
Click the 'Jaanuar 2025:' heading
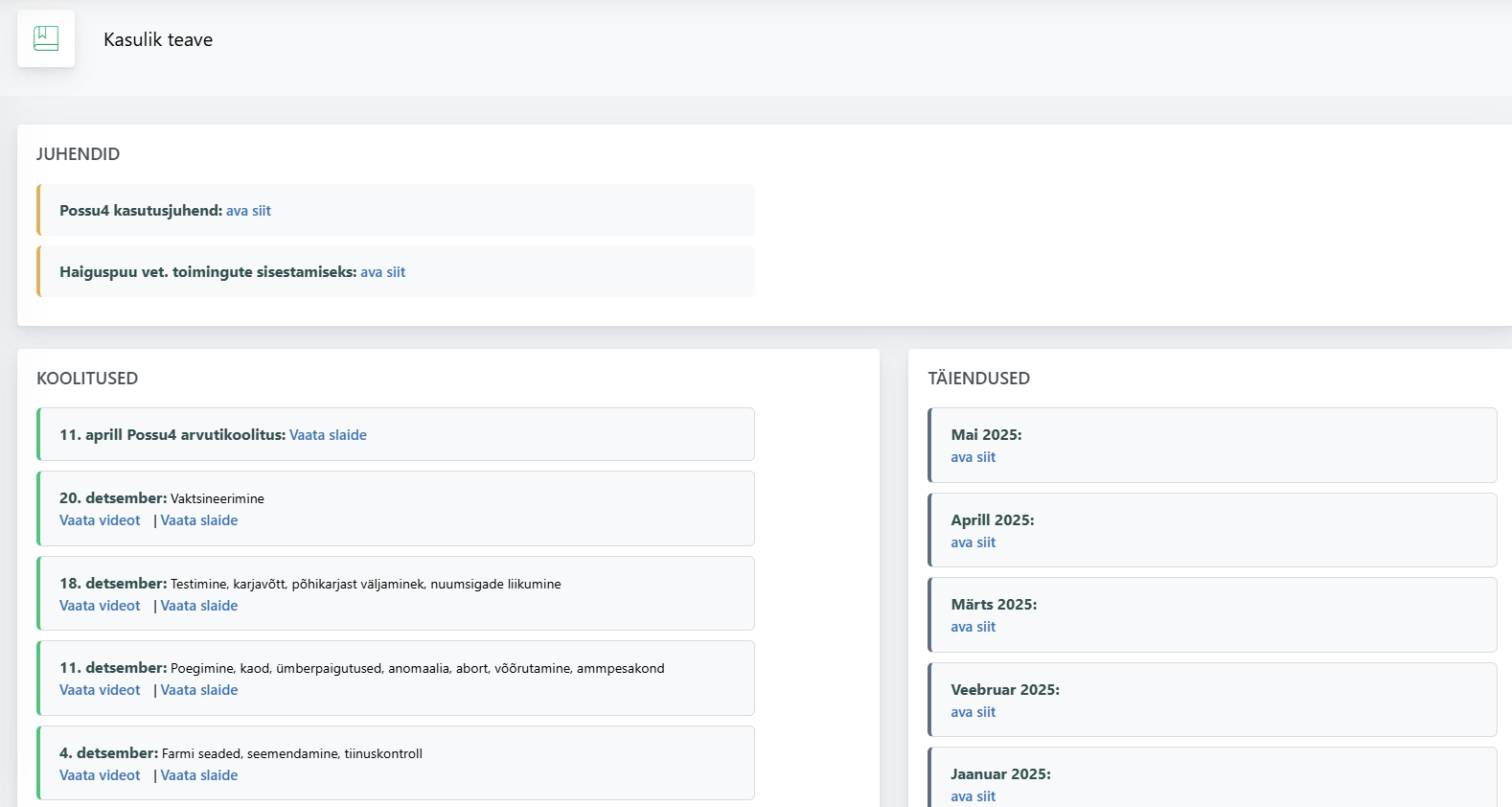[x=1000, y=774]
